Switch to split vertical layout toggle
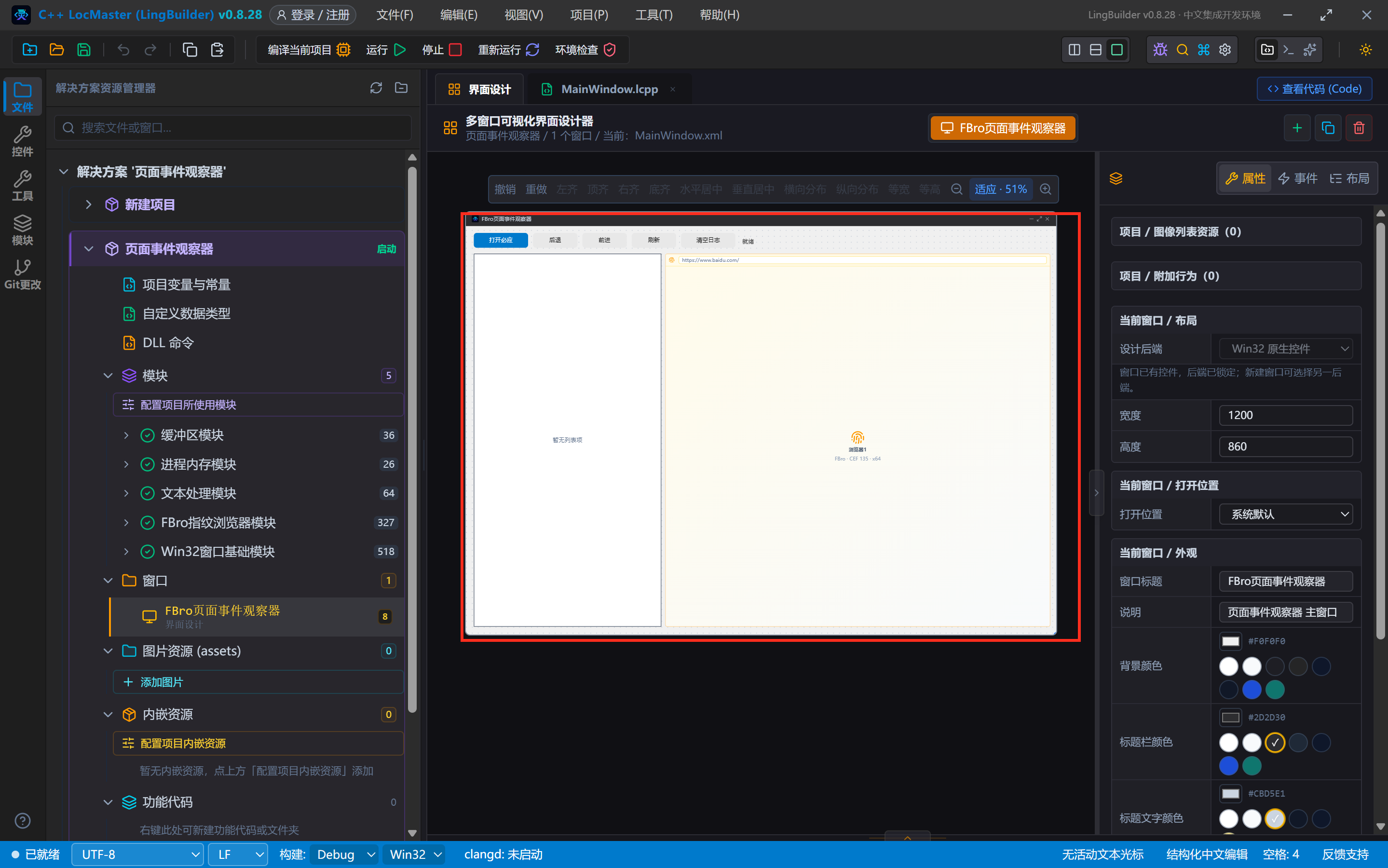Viewport: 1388px width, 868px height. pos(1074,50)
